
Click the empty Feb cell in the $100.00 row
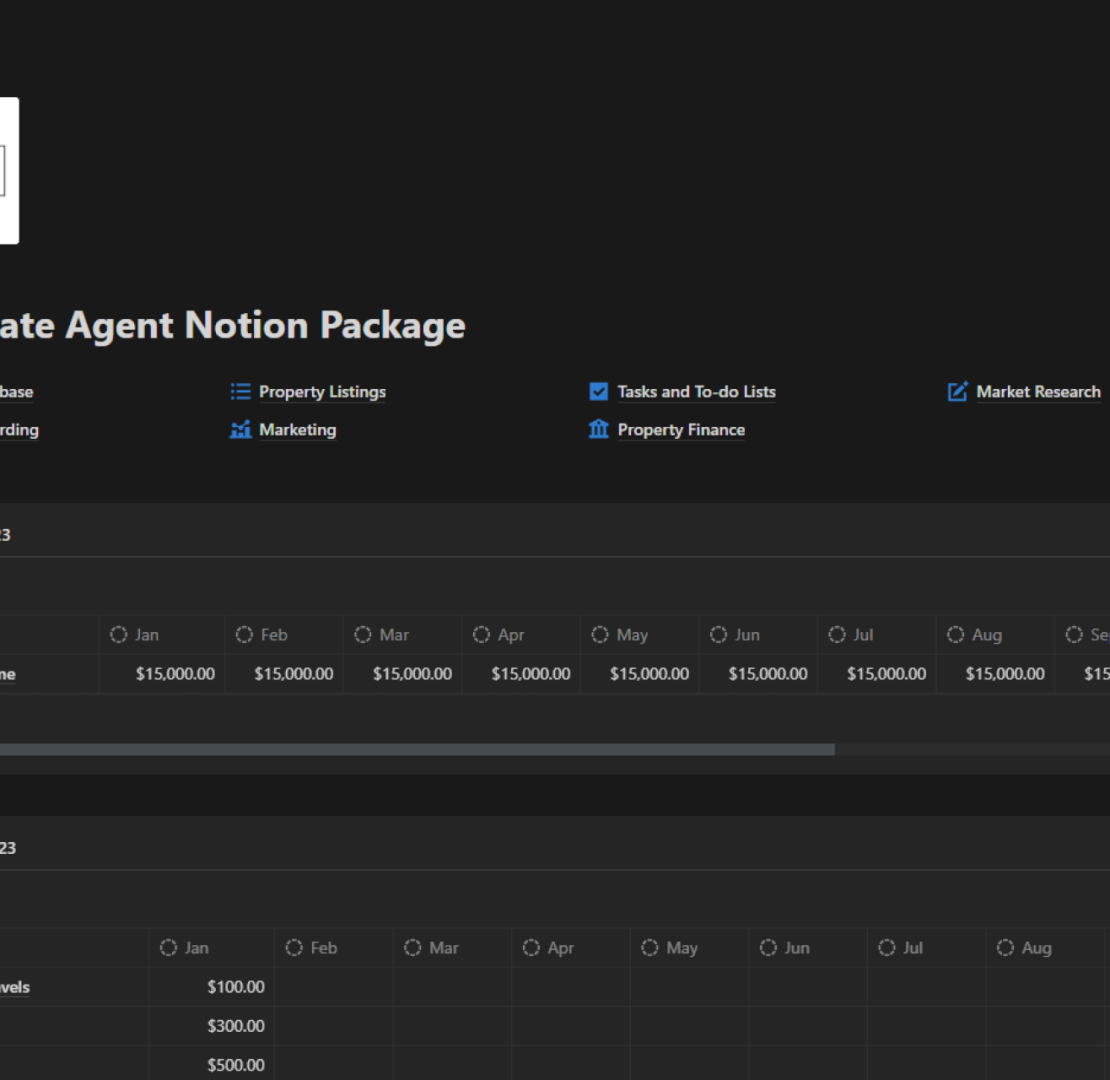[x=334, y=987]
